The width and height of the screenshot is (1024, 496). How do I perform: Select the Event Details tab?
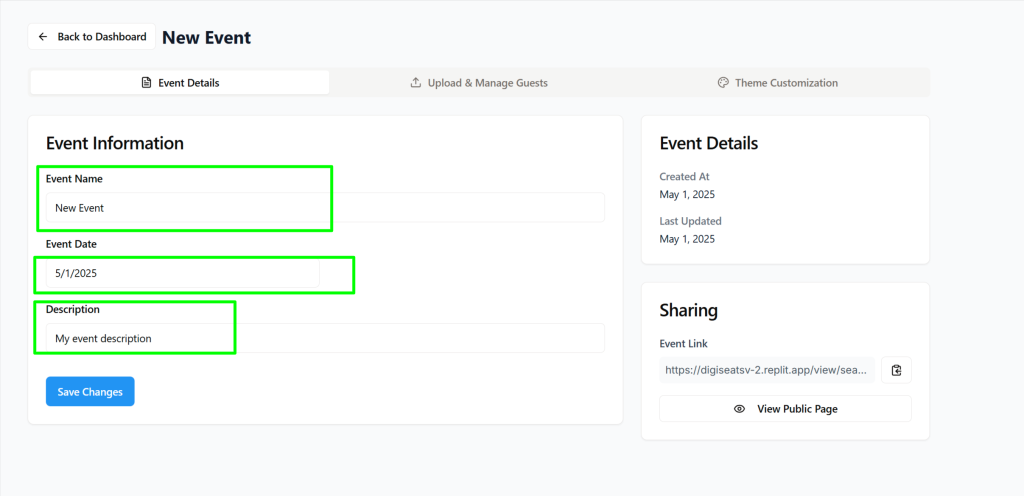pos(180,83)
